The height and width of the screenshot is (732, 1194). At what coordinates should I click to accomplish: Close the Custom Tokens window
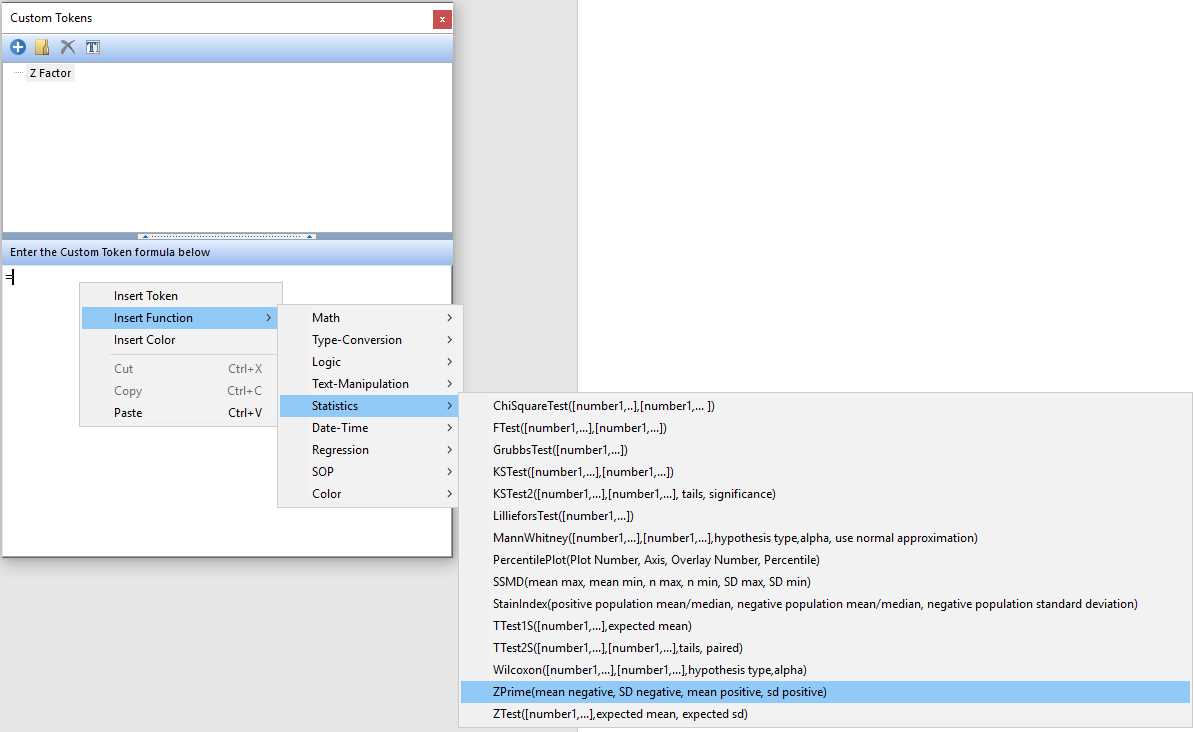coord(442,19)
